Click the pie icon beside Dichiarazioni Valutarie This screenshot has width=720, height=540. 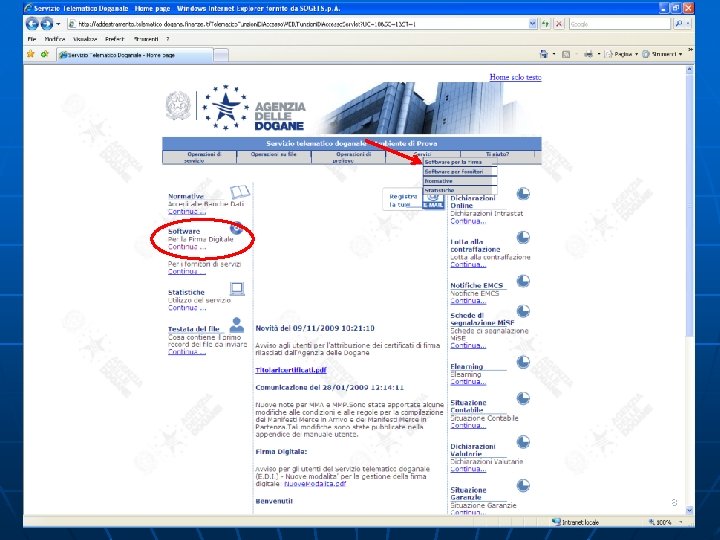pyautogui.click(x=523, y=442)
